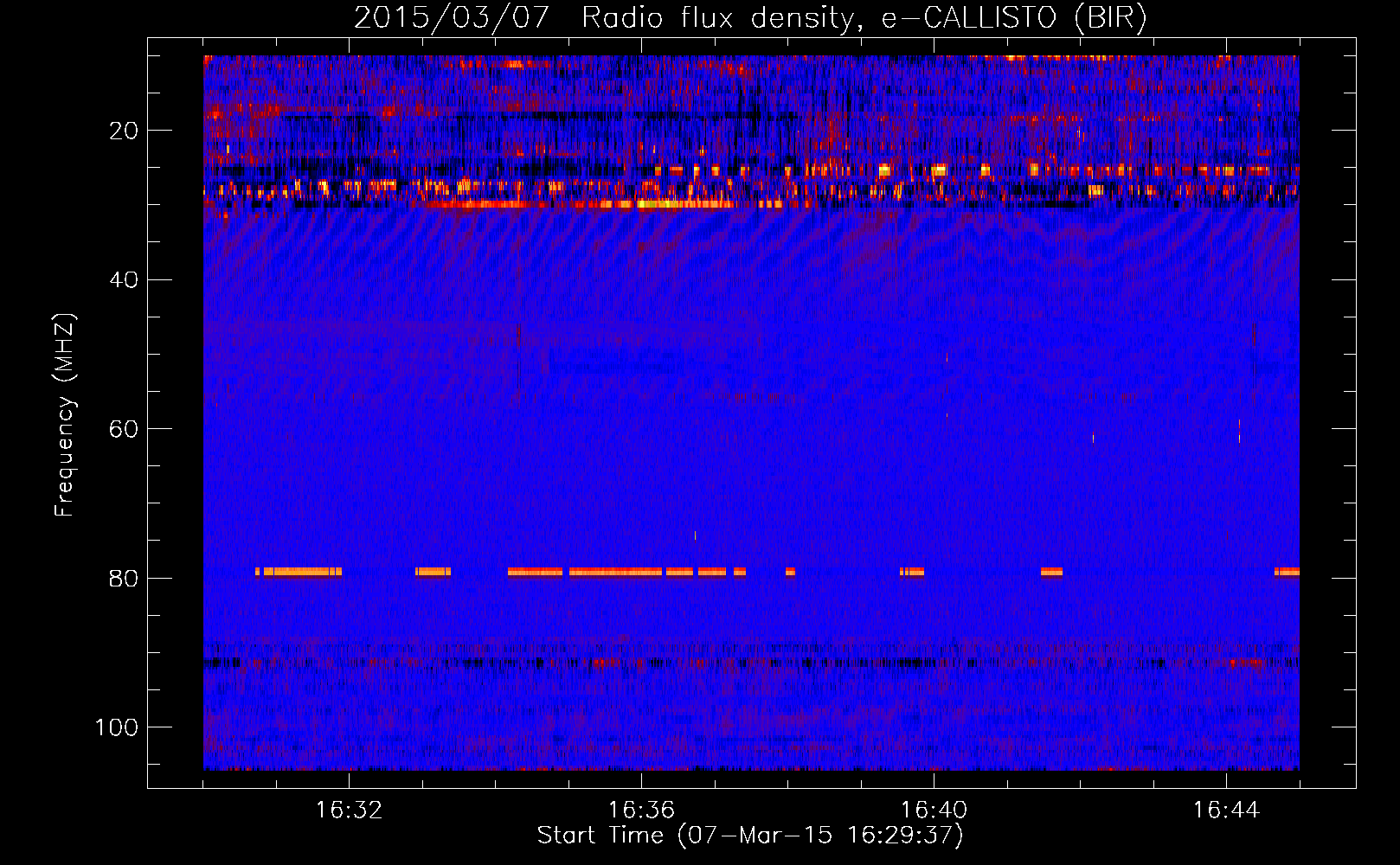Image resolution: width=1400 pixels, height=865 pixels.
Task: Click the y-axis tick label '40'
Action: pos(124,280)
